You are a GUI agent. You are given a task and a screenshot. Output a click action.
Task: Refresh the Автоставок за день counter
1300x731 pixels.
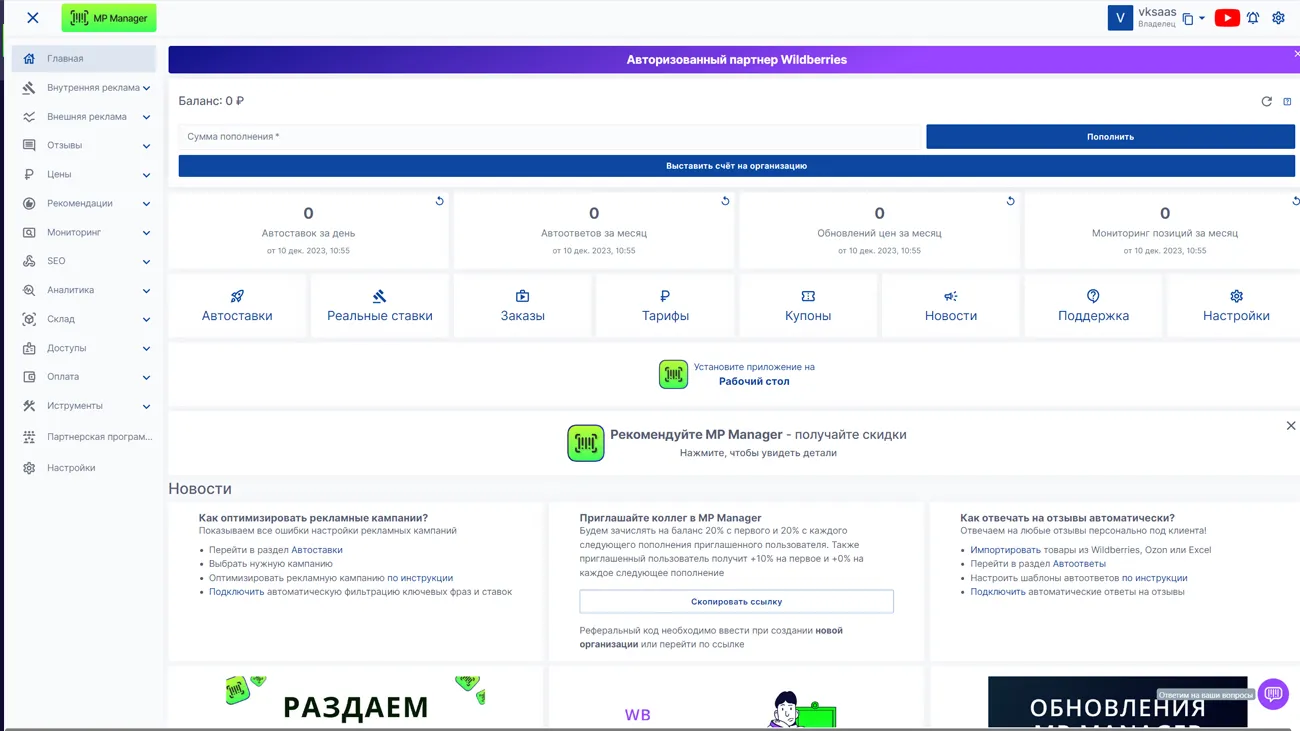pos(439,201)
